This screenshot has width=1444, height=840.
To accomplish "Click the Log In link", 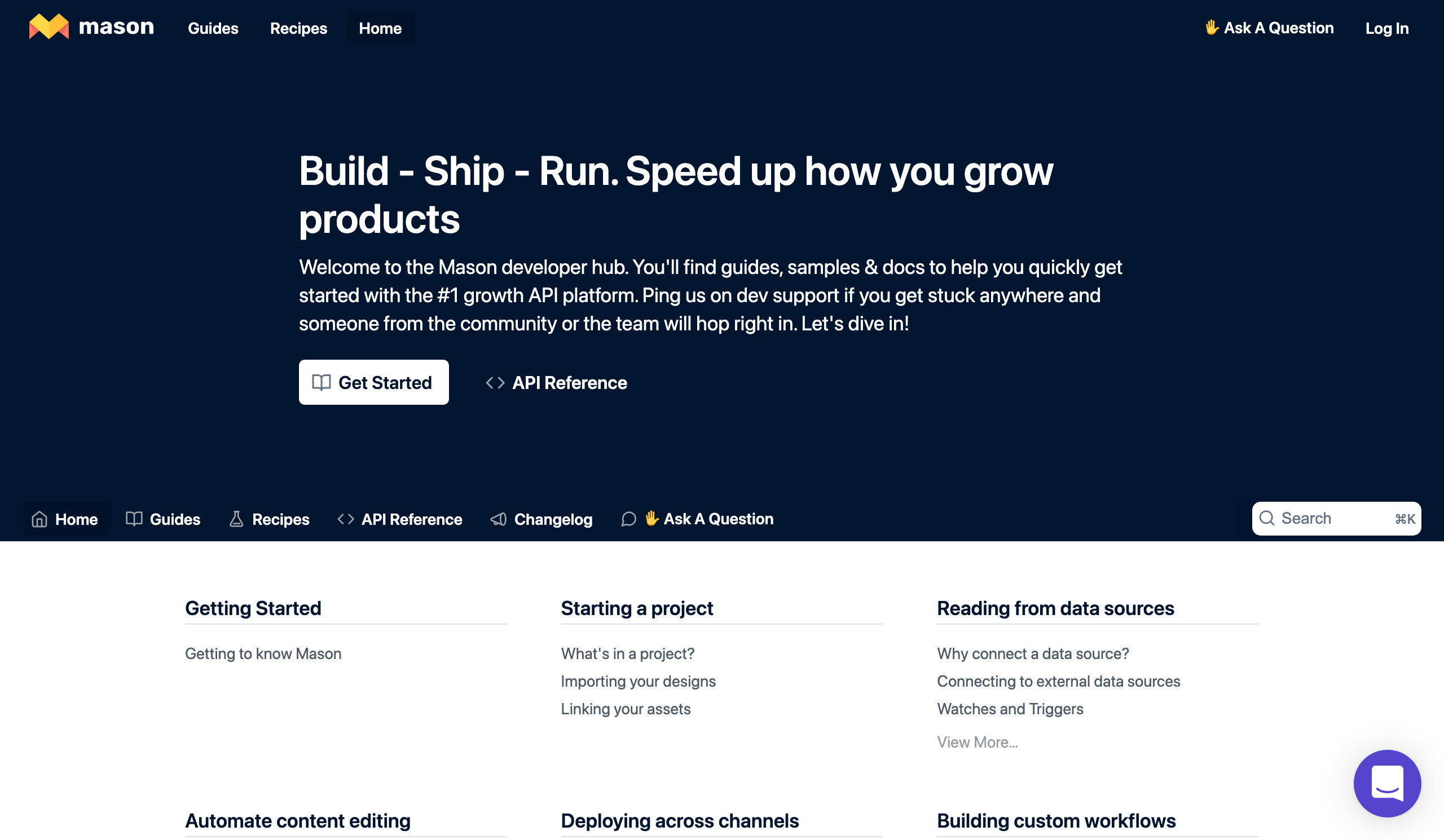I will 1386,28.
